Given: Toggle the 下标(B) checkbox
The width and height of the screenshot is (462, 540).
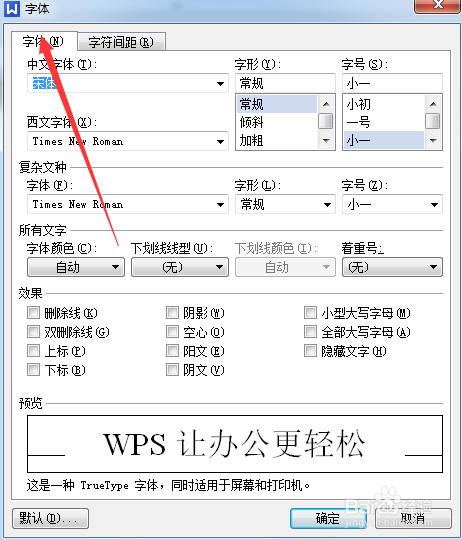Looking at the screenshot, I should click(x=33, y=370).
